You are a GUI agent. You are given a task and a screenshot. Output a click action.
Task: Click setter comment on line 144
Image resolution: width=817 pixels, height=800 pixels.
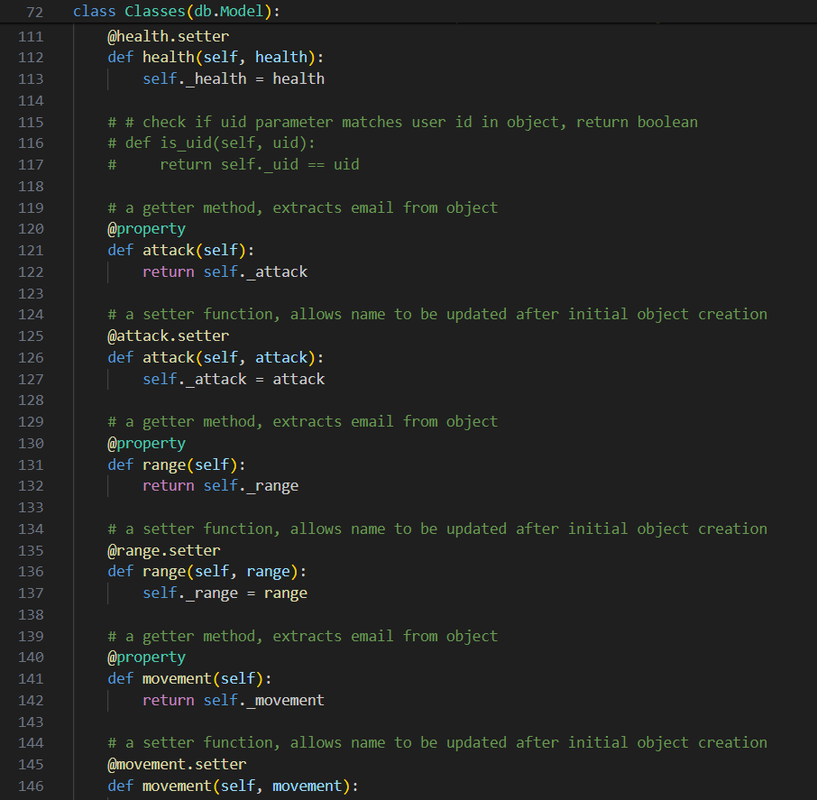click(437, 743)
